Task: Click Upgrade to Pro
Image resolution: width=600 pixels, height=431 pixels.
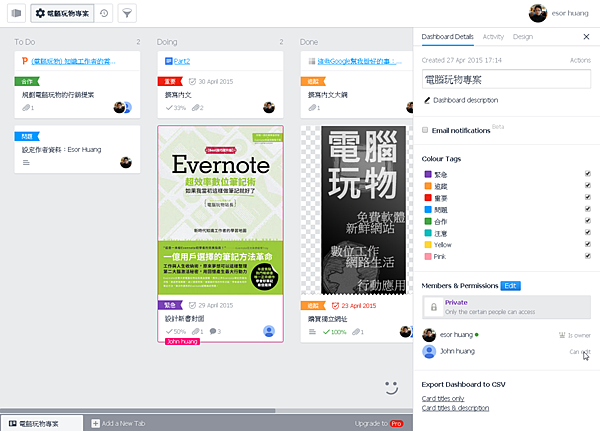Action: [x=378, y=423]
